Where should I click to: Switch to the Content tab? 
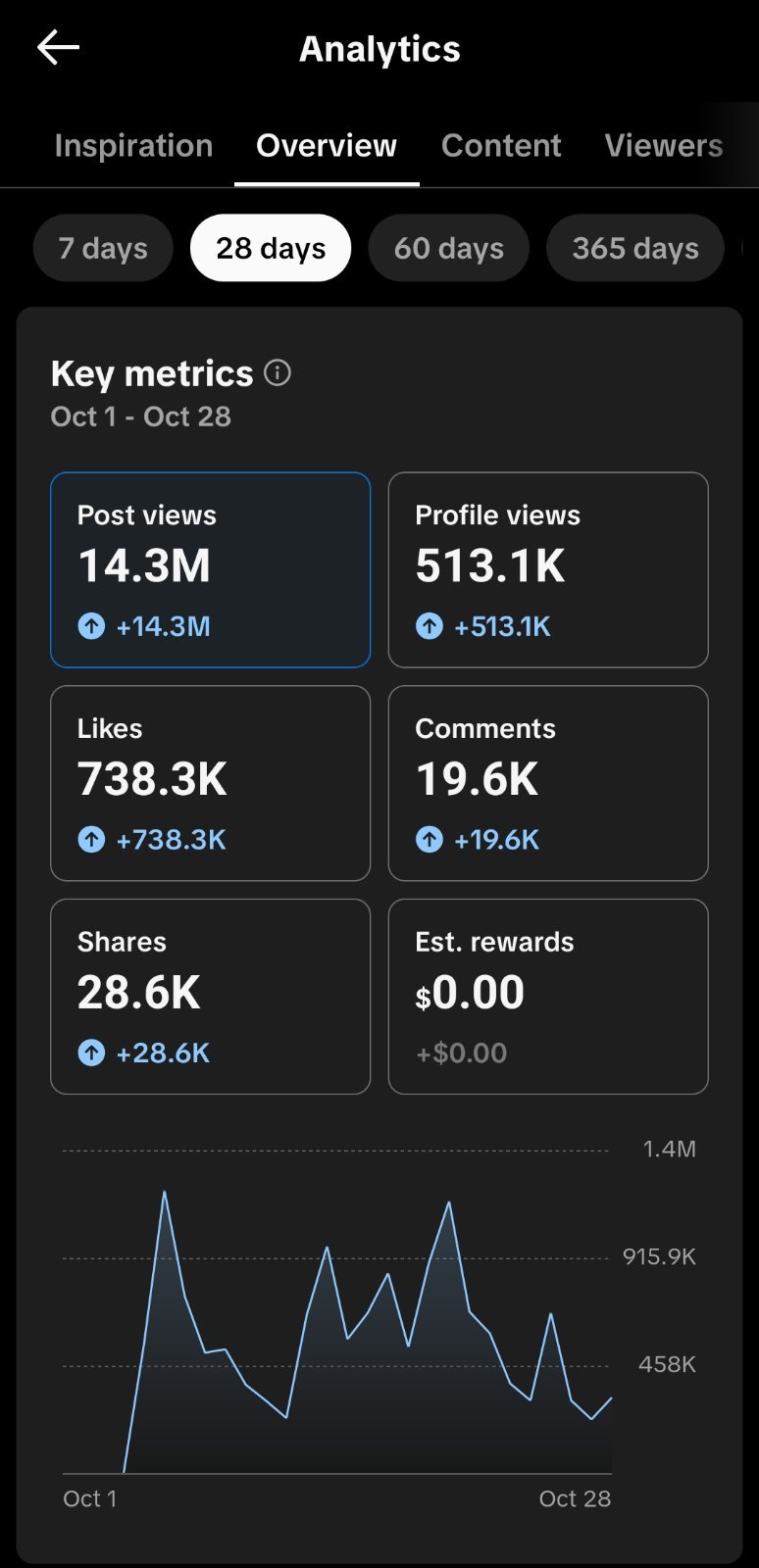click(501, 145)
